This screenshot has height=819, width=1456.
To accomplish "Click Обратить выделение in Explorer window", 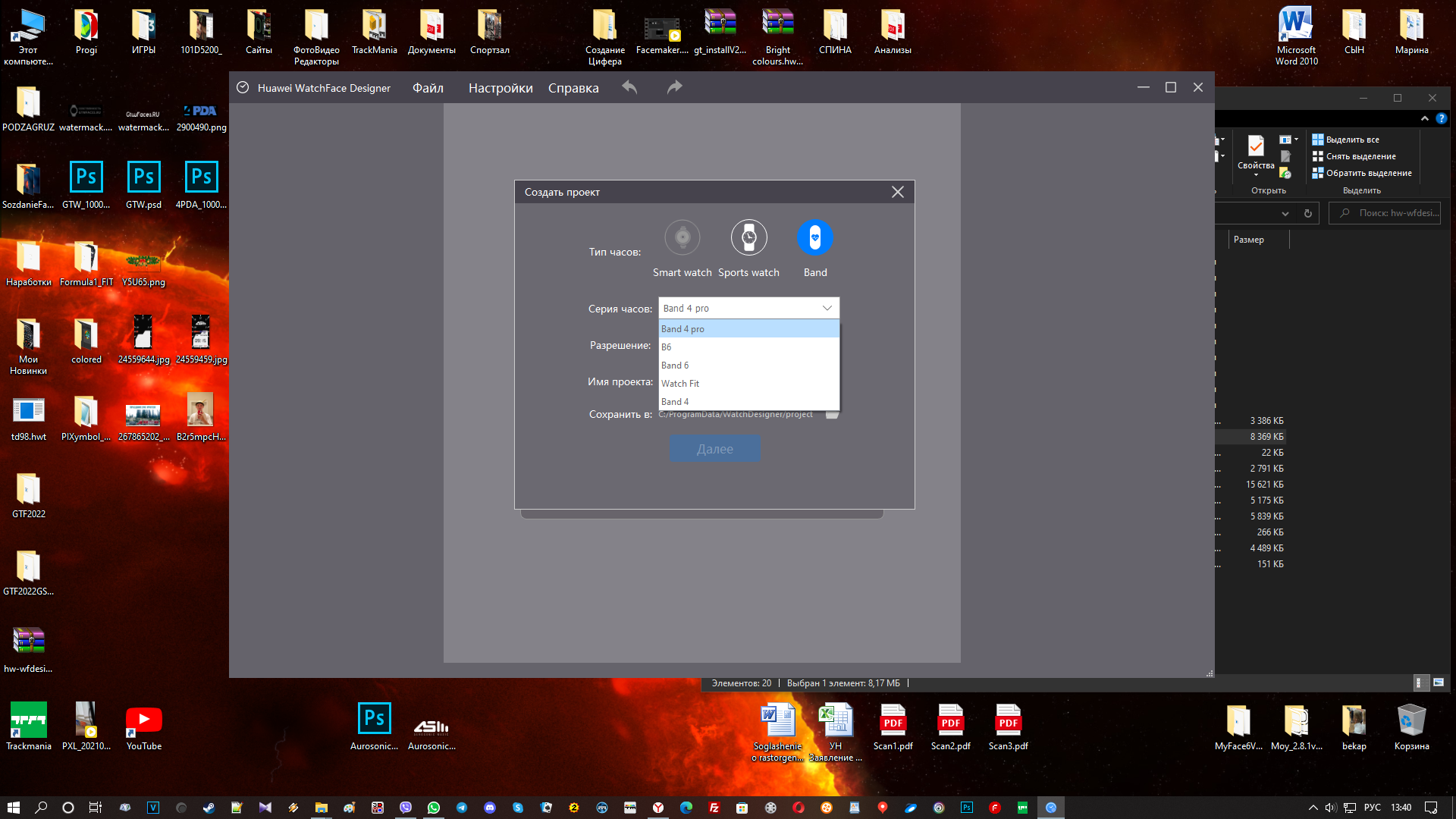I will tap(1362, 173).
